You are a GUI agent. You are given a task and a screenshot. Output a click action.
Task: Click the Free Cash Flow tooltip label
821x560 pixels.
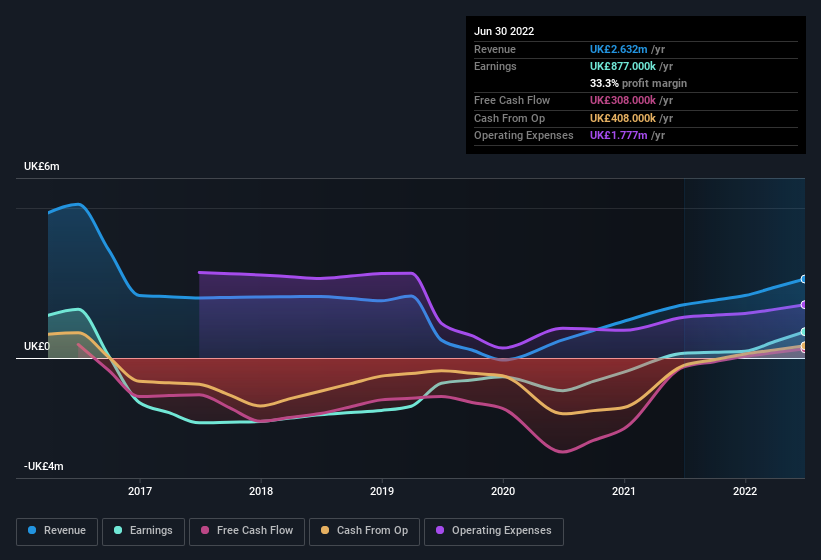tap(512, 100)
